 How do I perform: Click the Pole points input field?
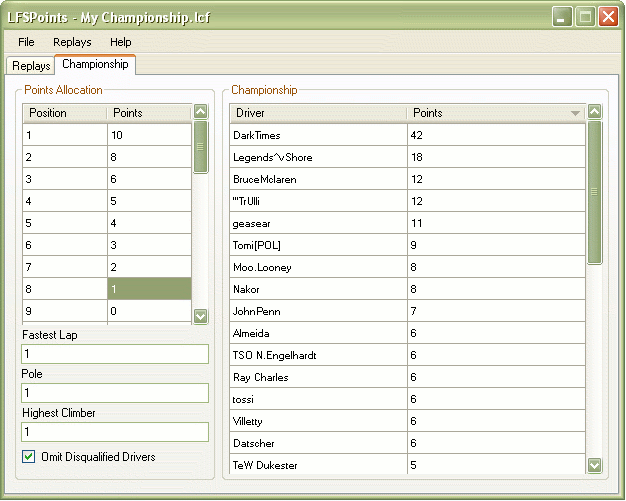pos(115,393)
